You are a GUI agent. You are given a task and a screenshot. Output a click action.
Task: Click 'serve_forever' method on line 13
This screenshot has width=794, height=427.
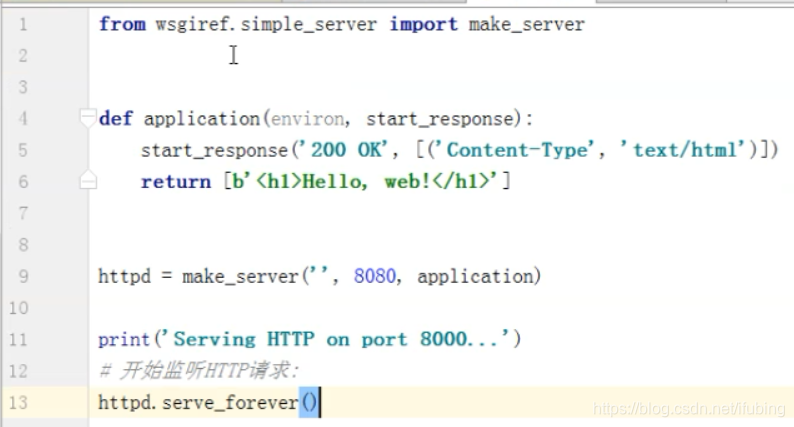click(x=230, y=403)
